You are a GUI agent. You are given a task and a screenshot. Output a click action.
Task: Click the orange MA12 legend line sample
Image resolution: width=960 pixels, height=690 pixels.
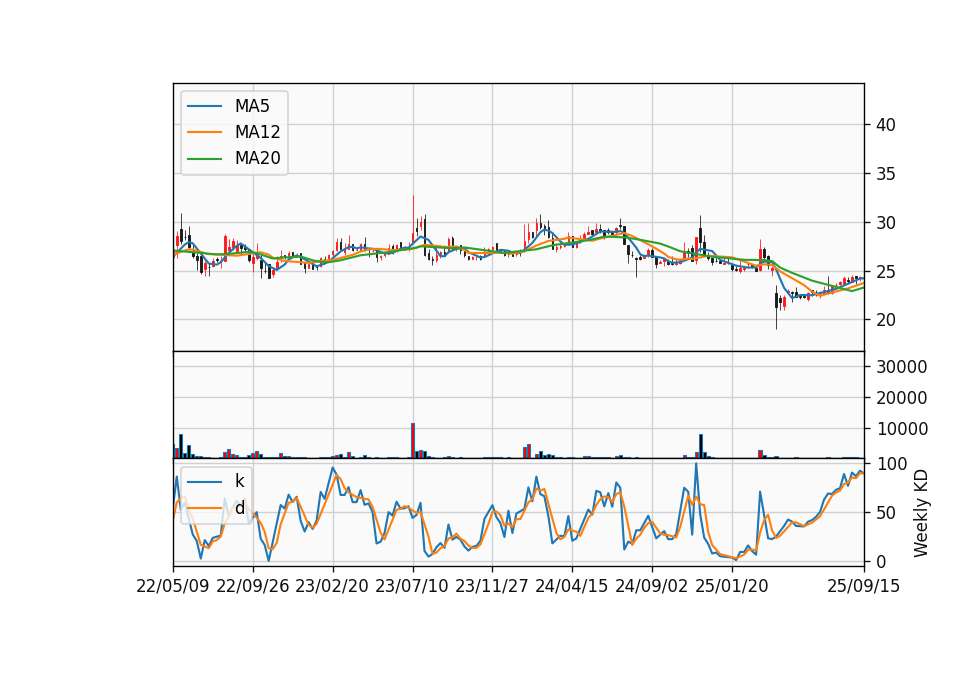point(204,132)
